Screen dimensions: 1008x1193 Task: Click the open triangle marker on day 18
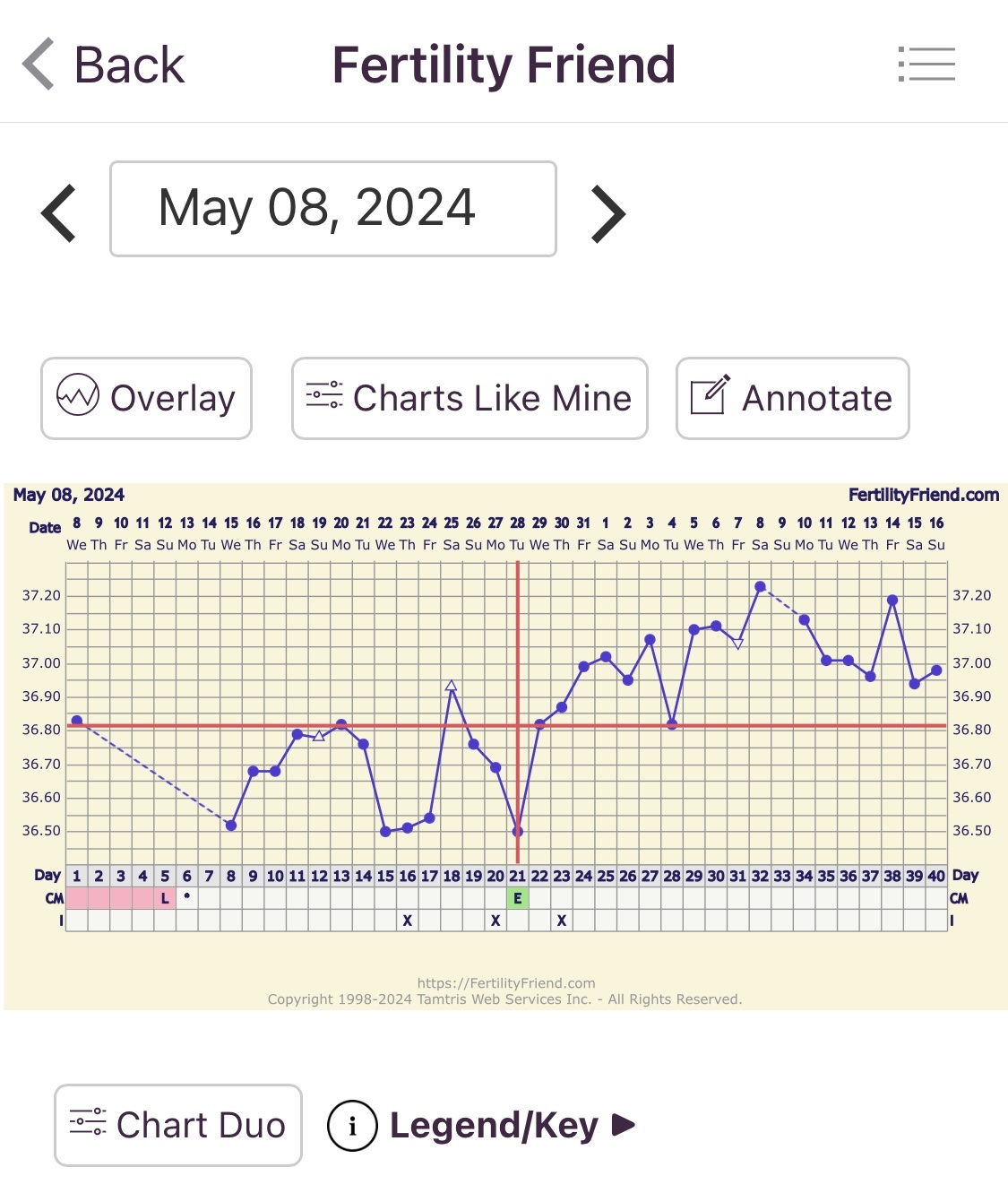[x=452, y=686]
